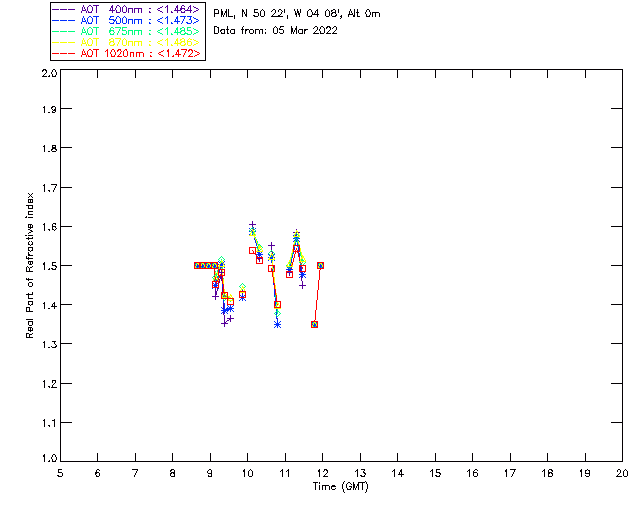The height and width of the screenshot is (512, 640).
Task: Click the x-axis label 10
Action: tap(247, 473)
